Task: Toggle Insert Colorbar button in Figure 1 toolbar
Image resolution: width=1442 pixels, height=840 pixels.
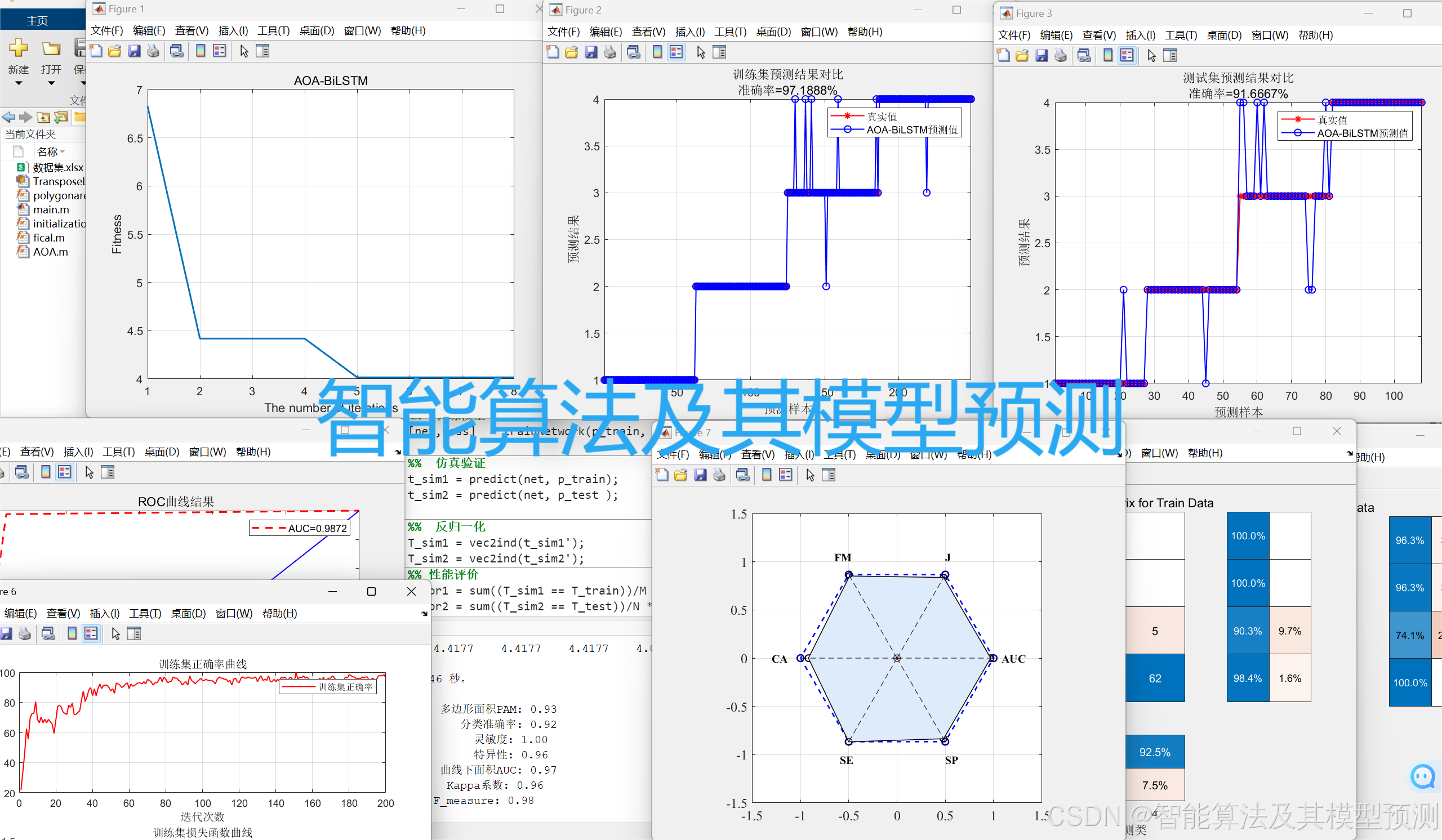Action: 201,51
